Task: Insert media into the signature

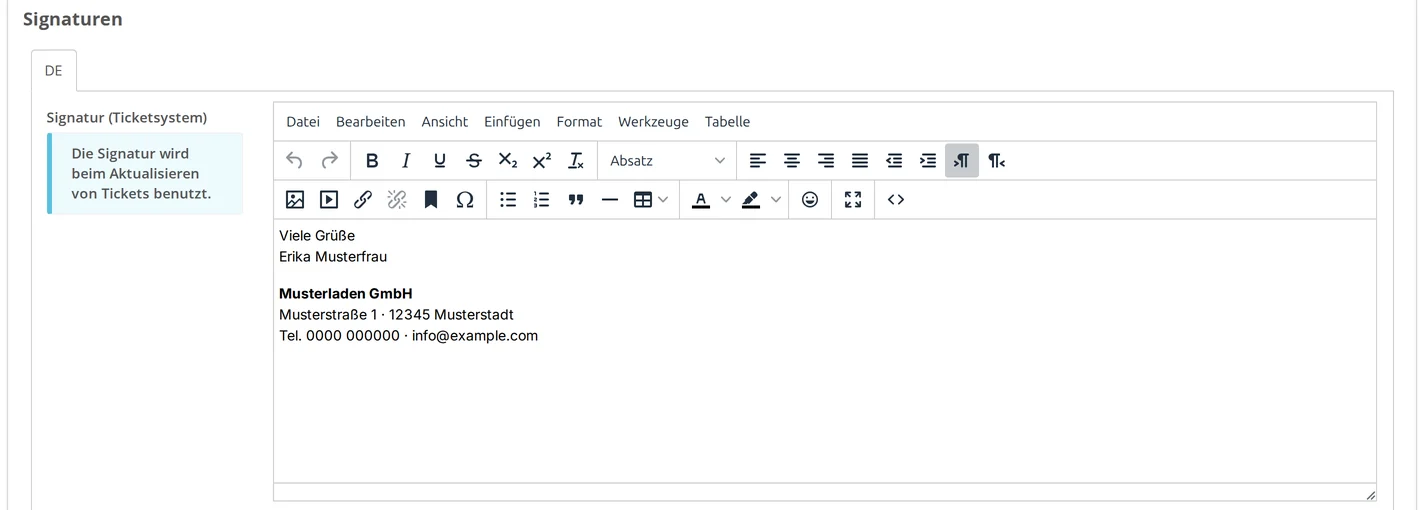Action: [329, 199]
